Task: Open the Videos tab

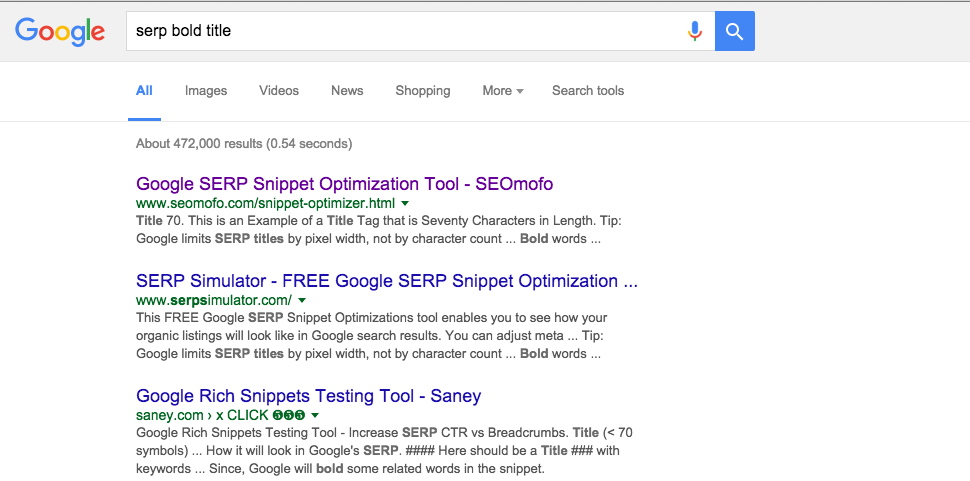Action: pyautogui.click(x=279, y=91)
